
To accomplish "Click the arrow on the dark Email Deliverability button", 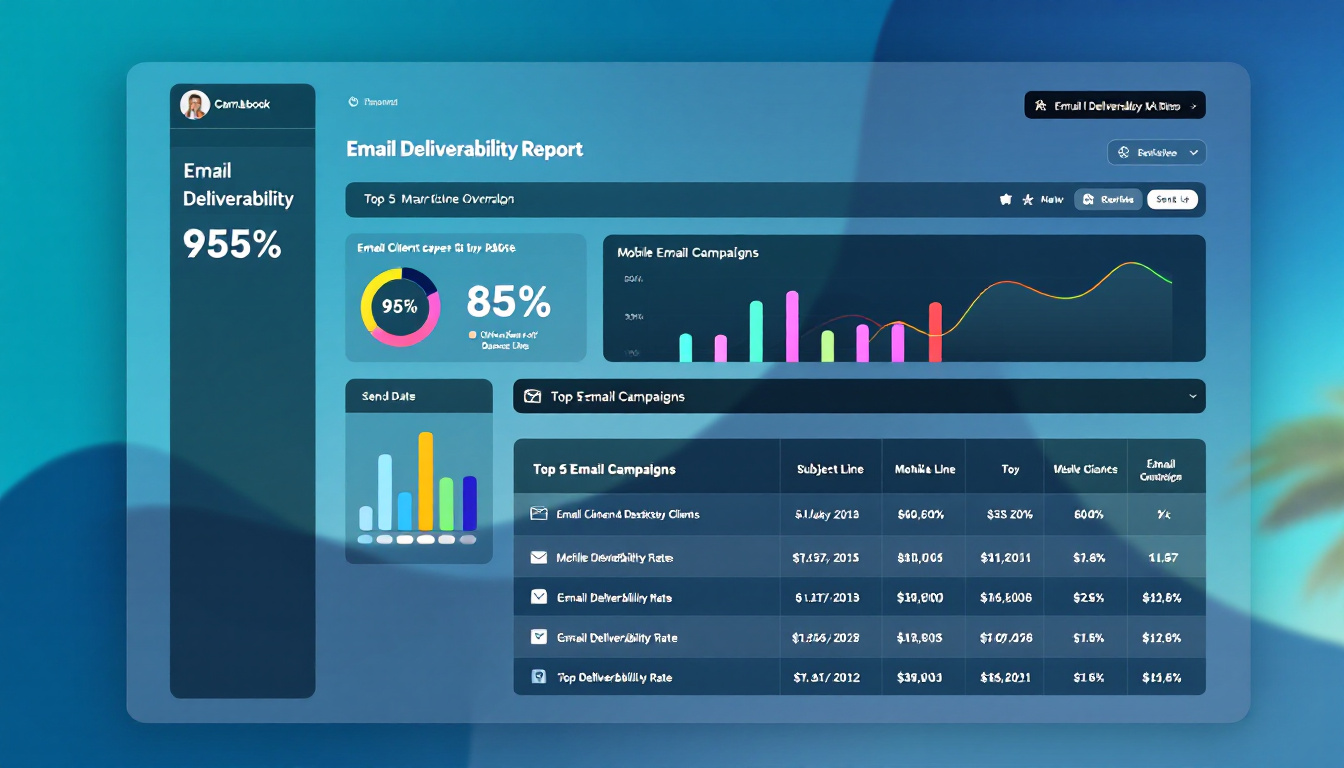I will [1192, 105].
